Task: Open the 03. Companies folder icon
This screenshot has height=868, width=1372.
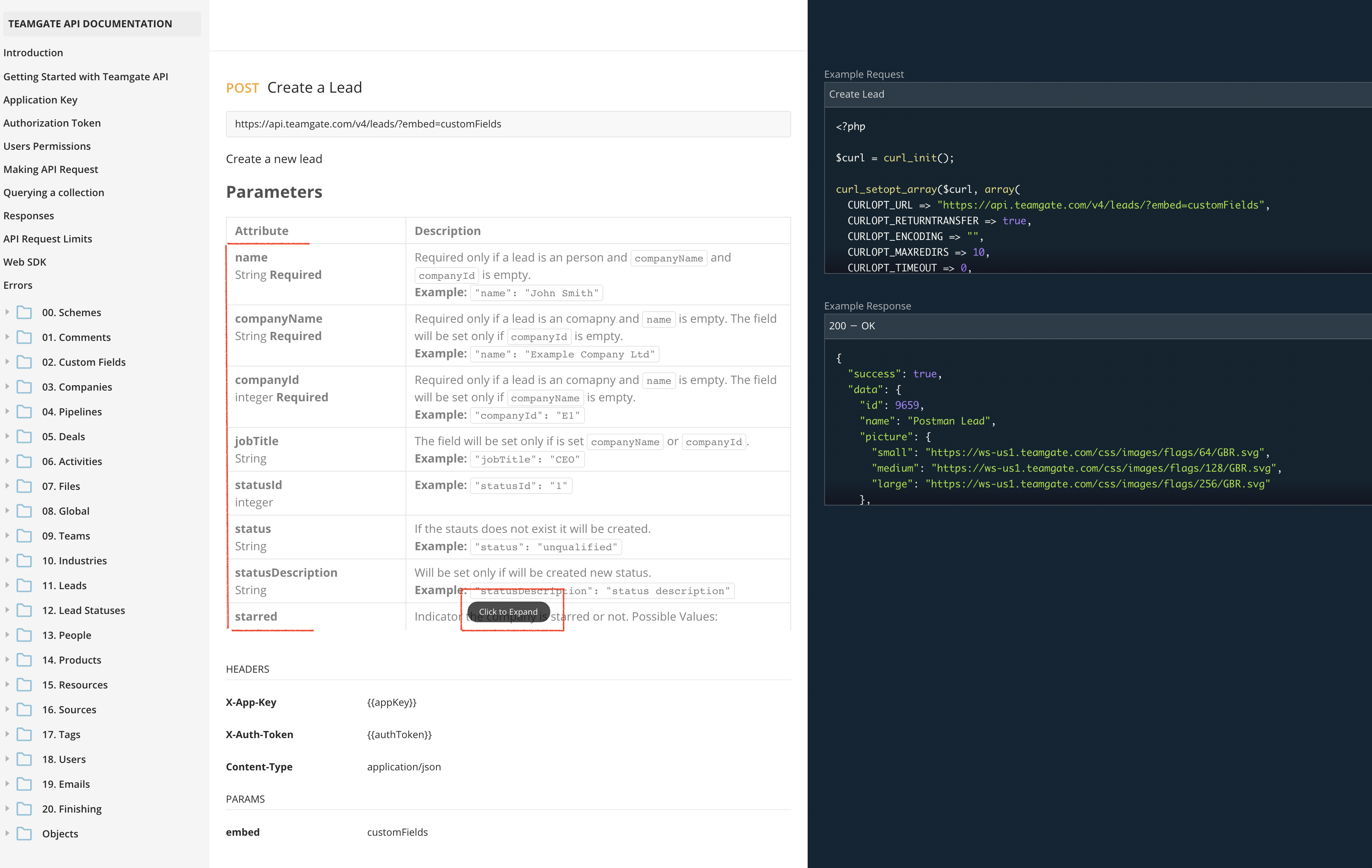Action: 24,387
